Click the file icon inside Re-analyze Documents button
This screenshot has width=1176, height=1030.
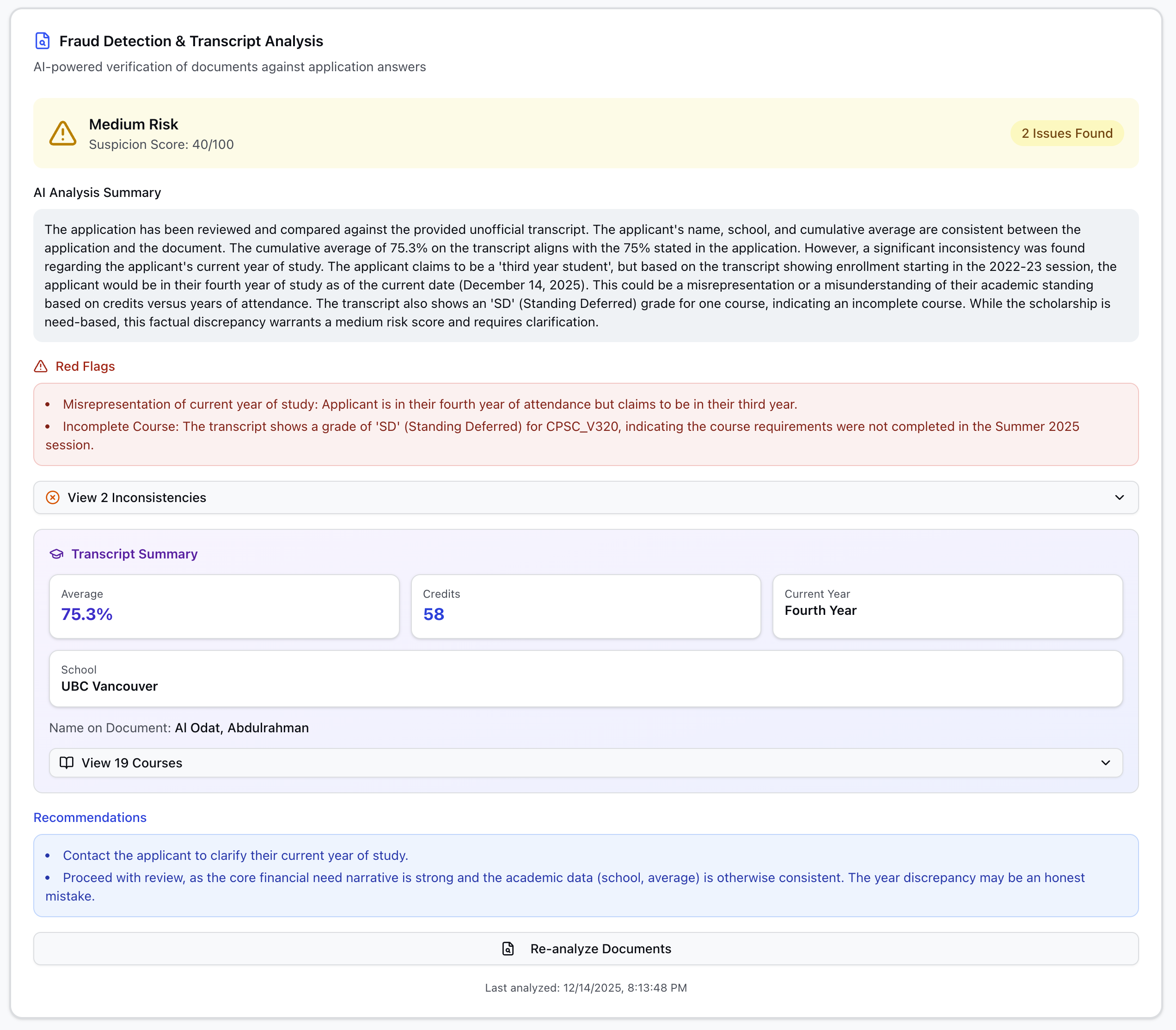508,948
